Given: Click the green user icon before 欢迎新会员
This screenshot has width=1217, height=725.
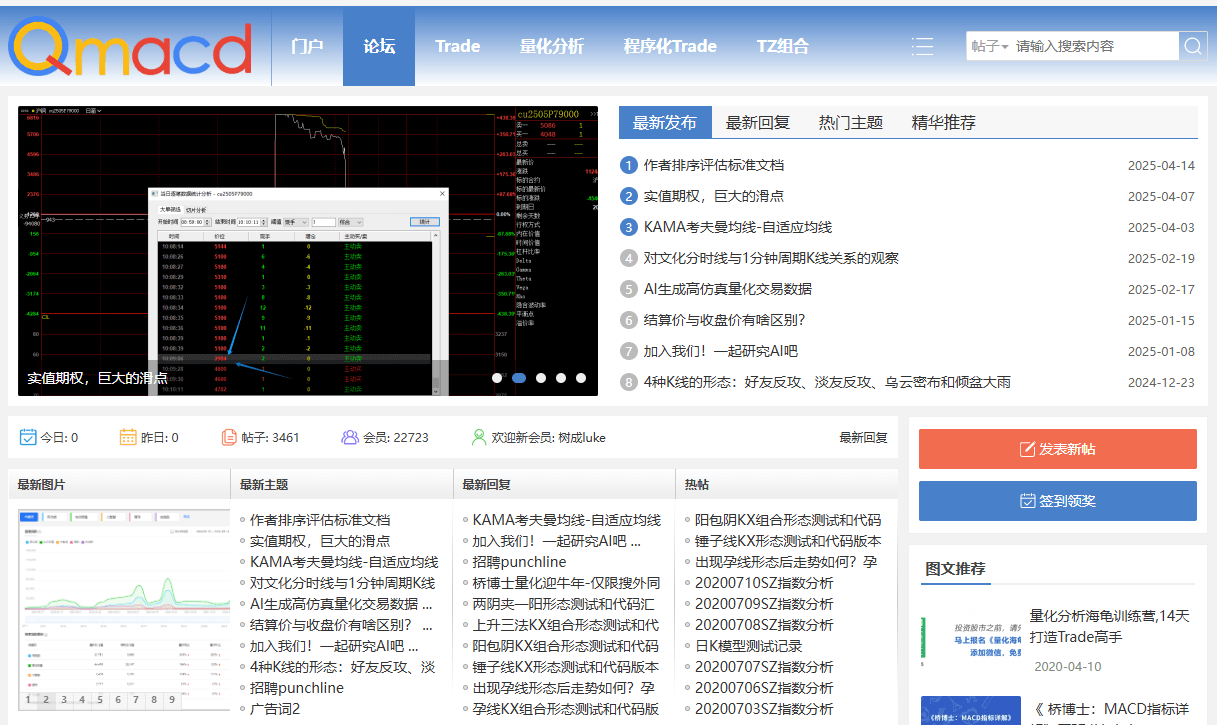Looking at the screenshot, I should point(479,436).
